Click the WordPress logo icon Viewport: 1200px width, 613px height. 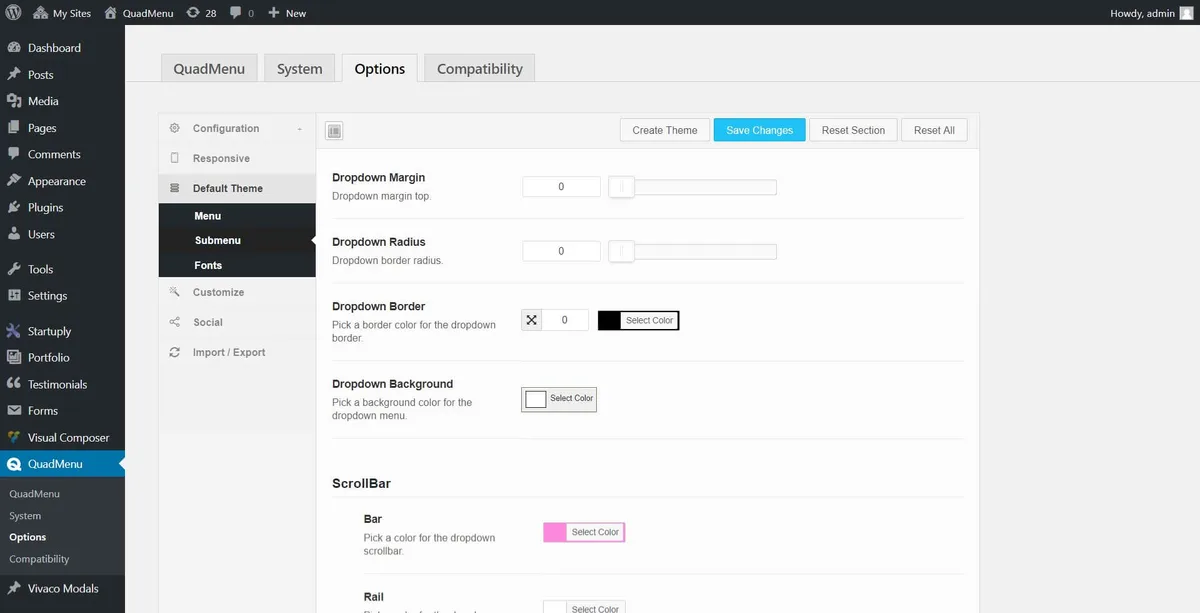pos(13,13)
